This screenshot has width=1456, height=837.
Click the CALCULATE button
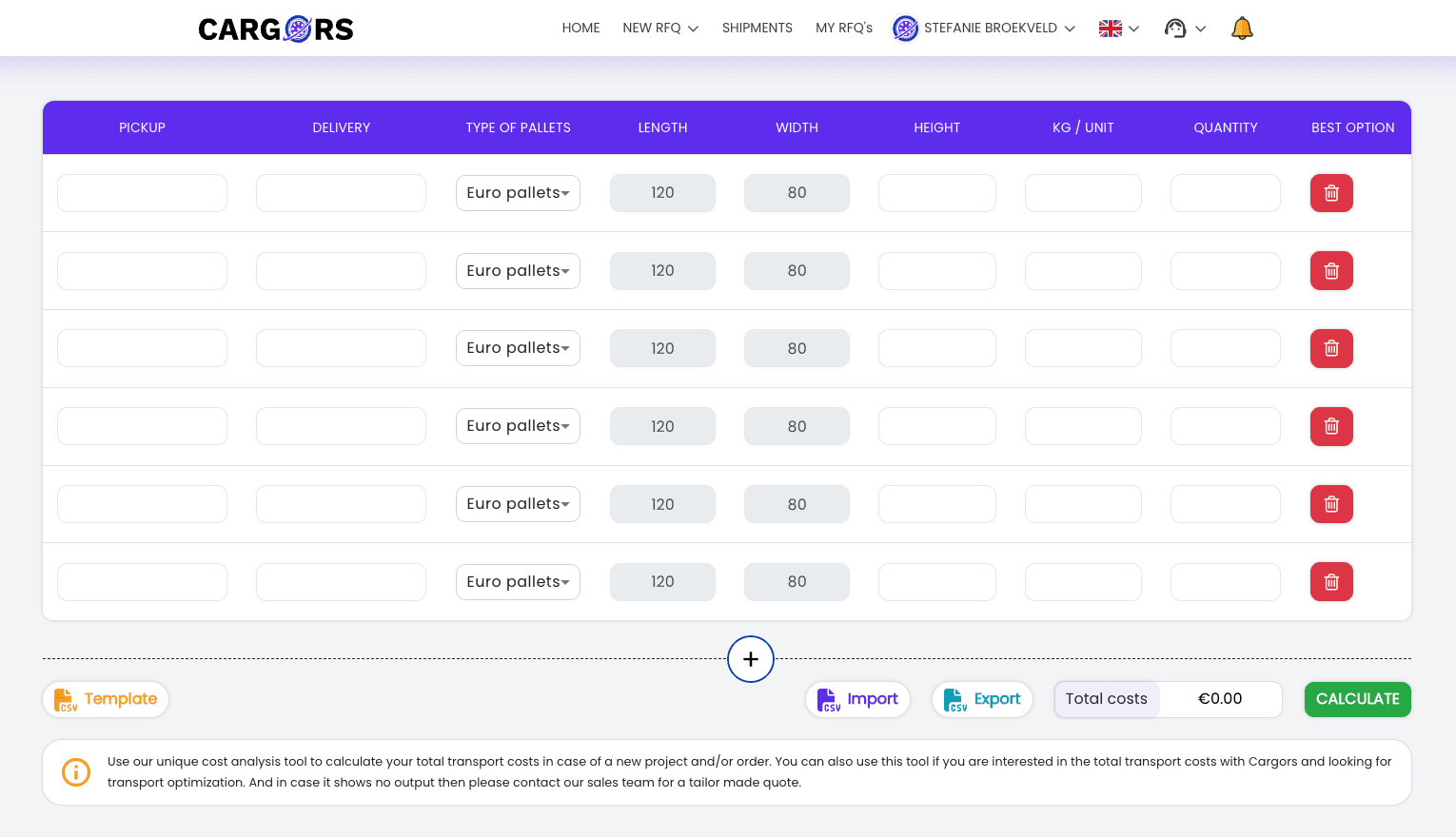pyautogui.click(x=1358, y=699)
